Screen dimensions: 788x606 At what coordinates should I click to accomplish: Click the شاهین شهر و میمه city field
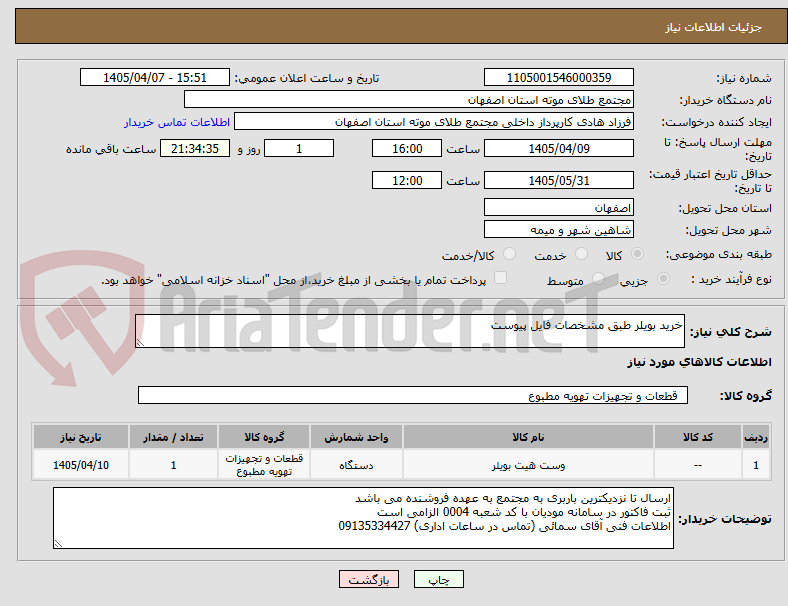(x=559, y=230)
